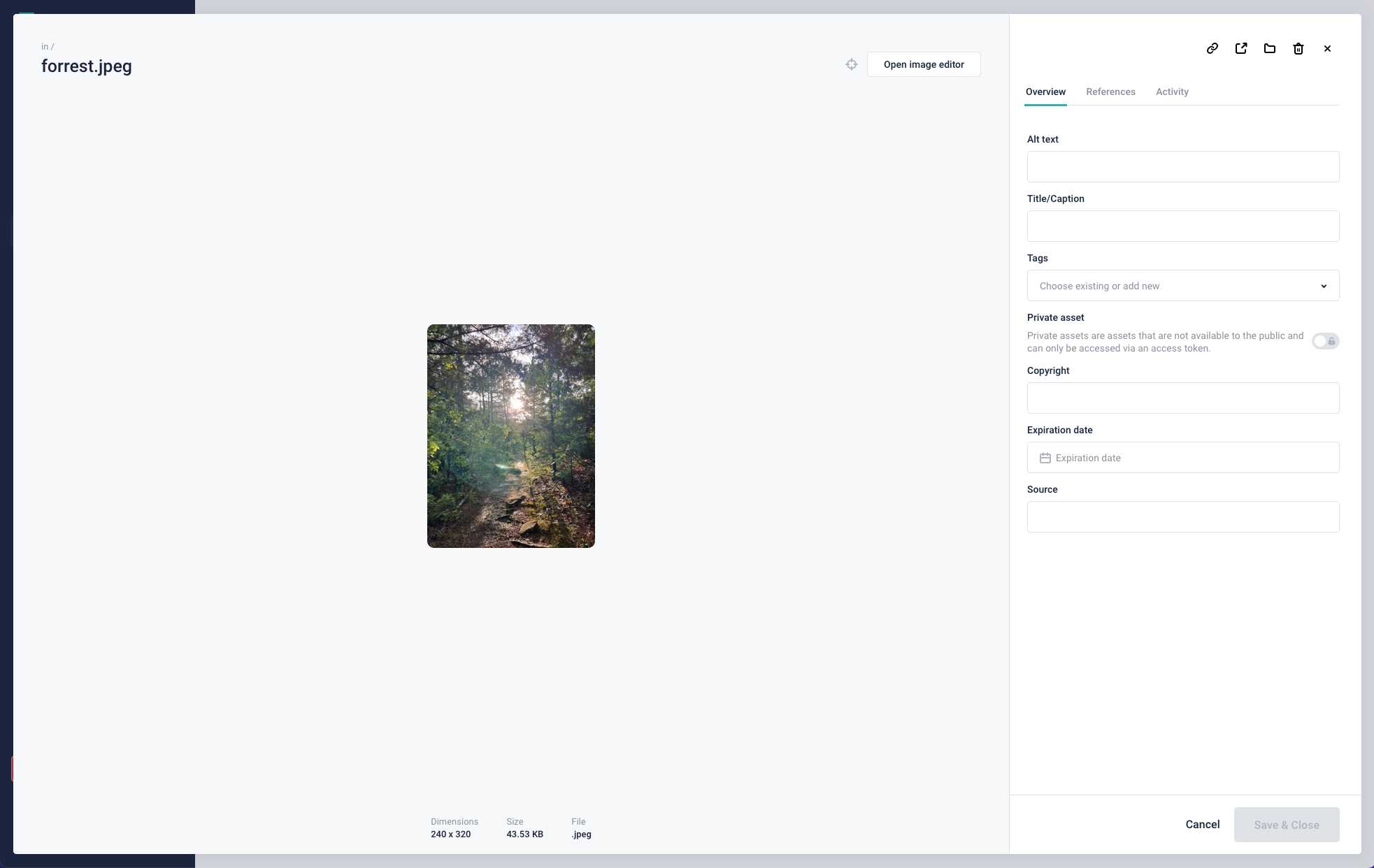Image resolution: width=1374 pixels, height=868 pixels.
Task: Delete asset with trash icon
Action: click(x=1298, y=48)
